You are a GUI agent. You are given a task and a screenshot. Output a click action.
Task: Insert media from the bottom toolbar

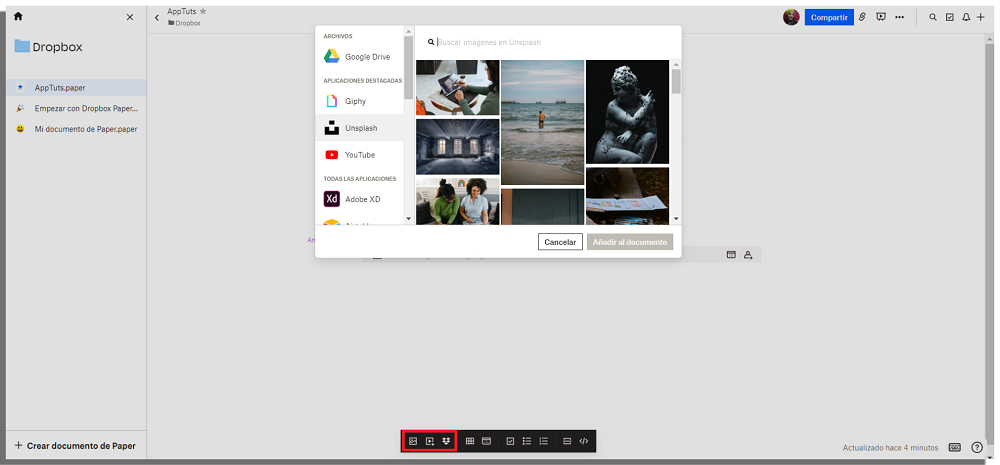click(x=430, y=441)
